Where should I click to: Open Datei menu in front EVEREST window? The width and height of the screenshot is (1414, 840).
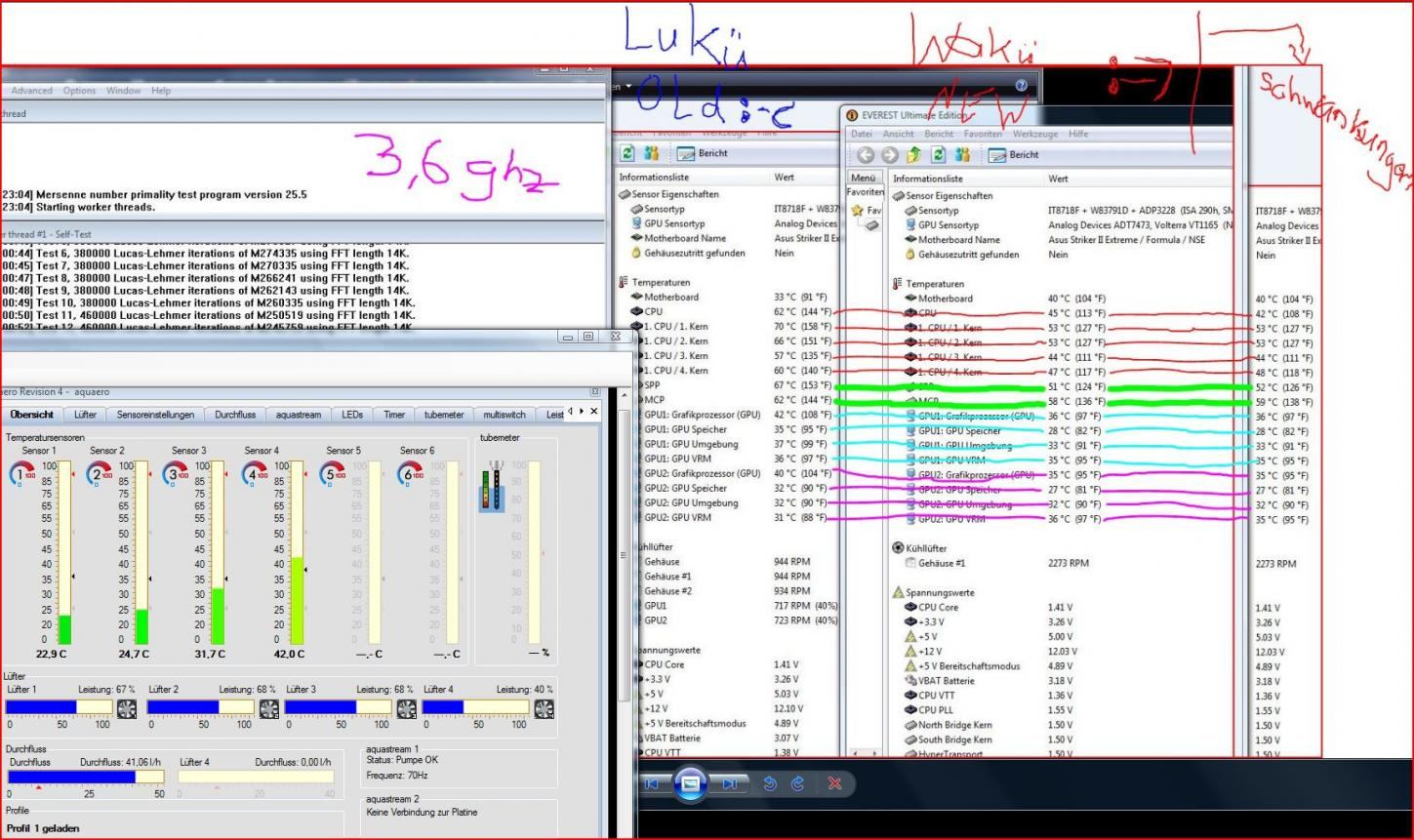click(x=861, y=135)
